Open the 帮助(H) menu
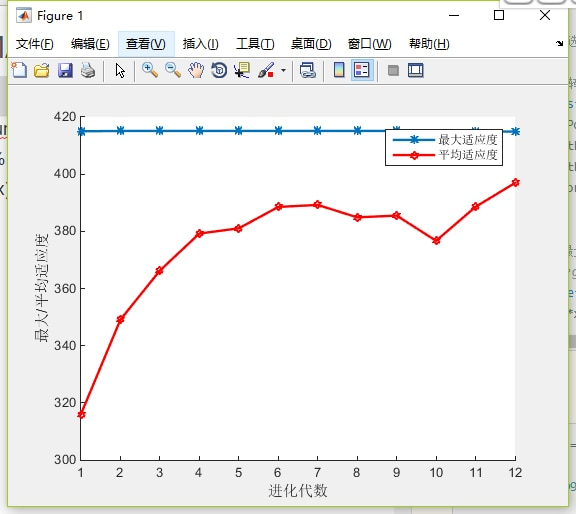 pos(429,44)
